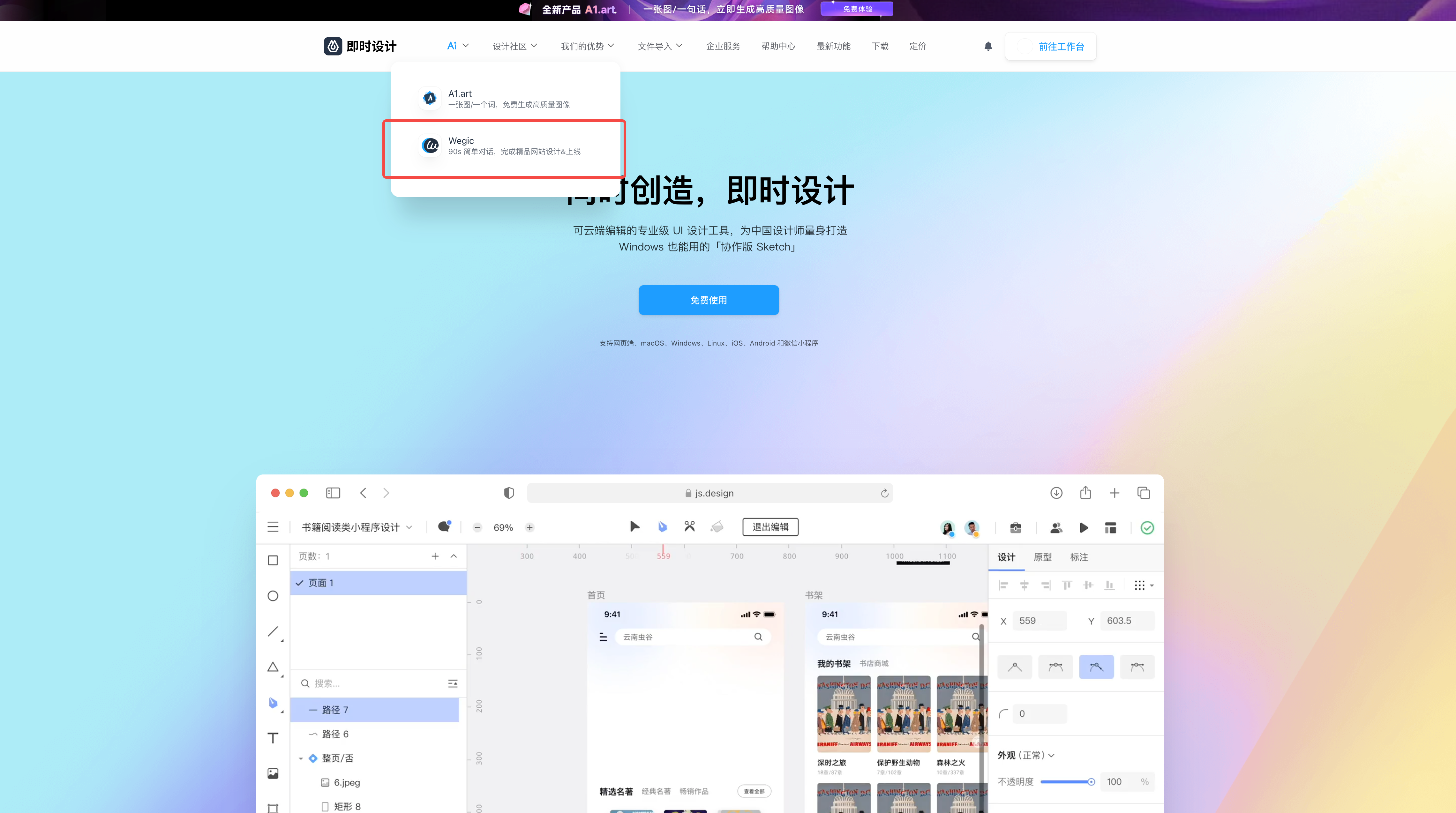Click the Ellipse shape tool
The height and width of the screenshot is (813, 1456).
(273, 596)
